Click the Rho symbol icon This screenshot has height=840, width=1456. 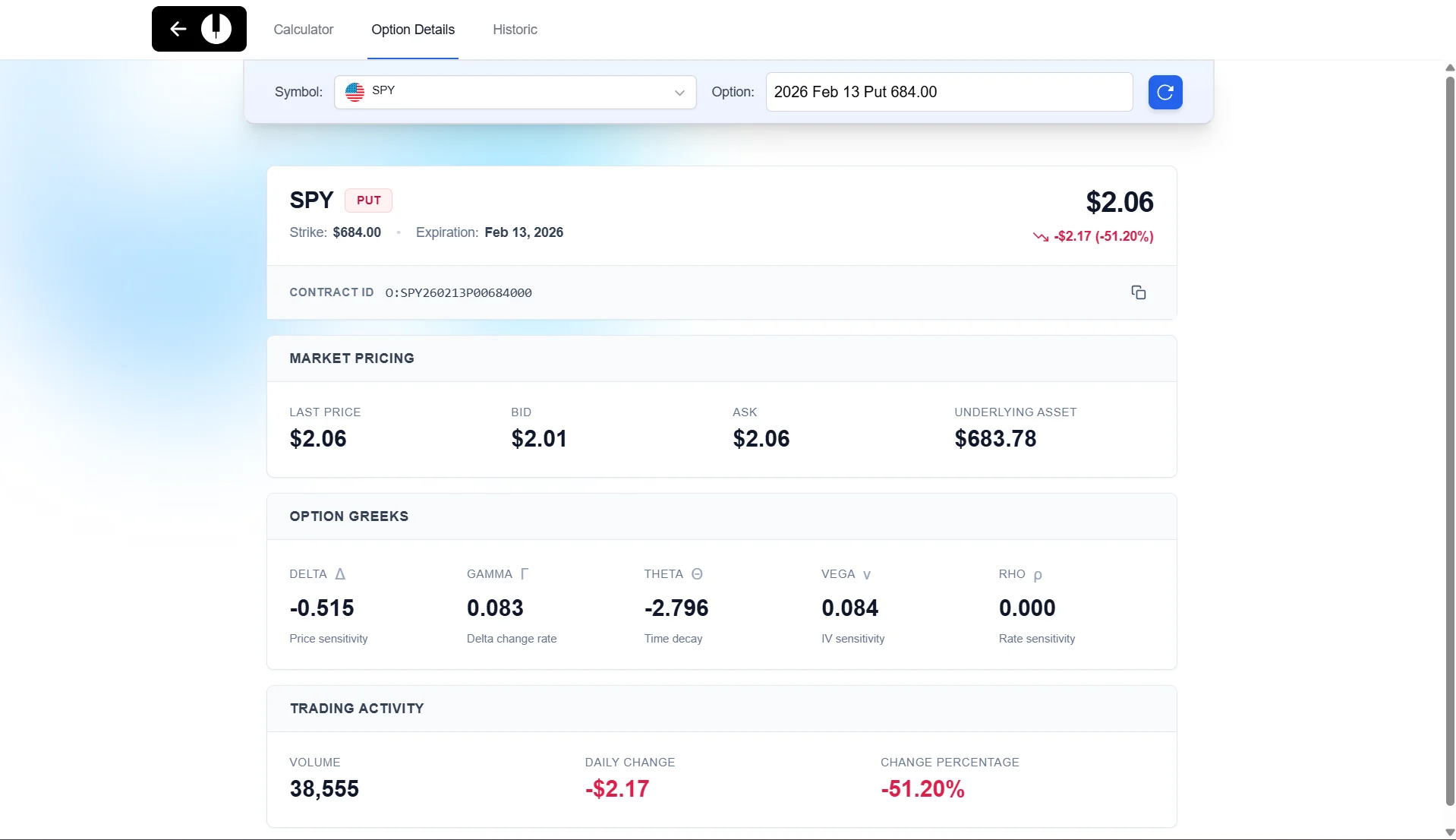click(1038, 575)
